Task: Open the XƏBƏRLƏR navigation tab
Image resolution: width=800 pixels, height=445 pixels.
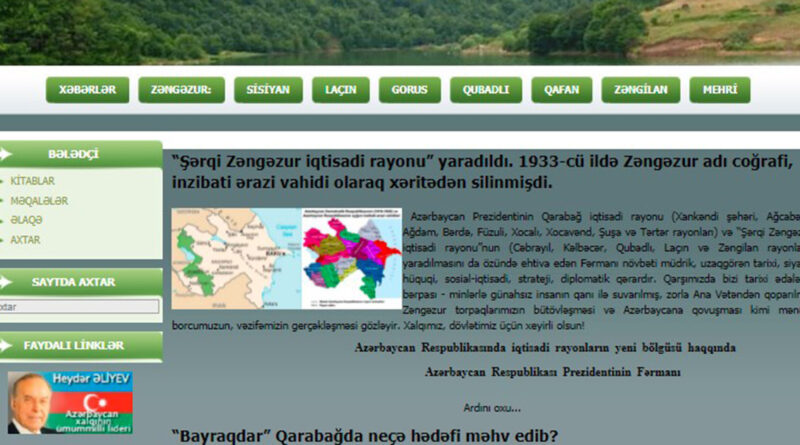Action: (x=87, y=90)
